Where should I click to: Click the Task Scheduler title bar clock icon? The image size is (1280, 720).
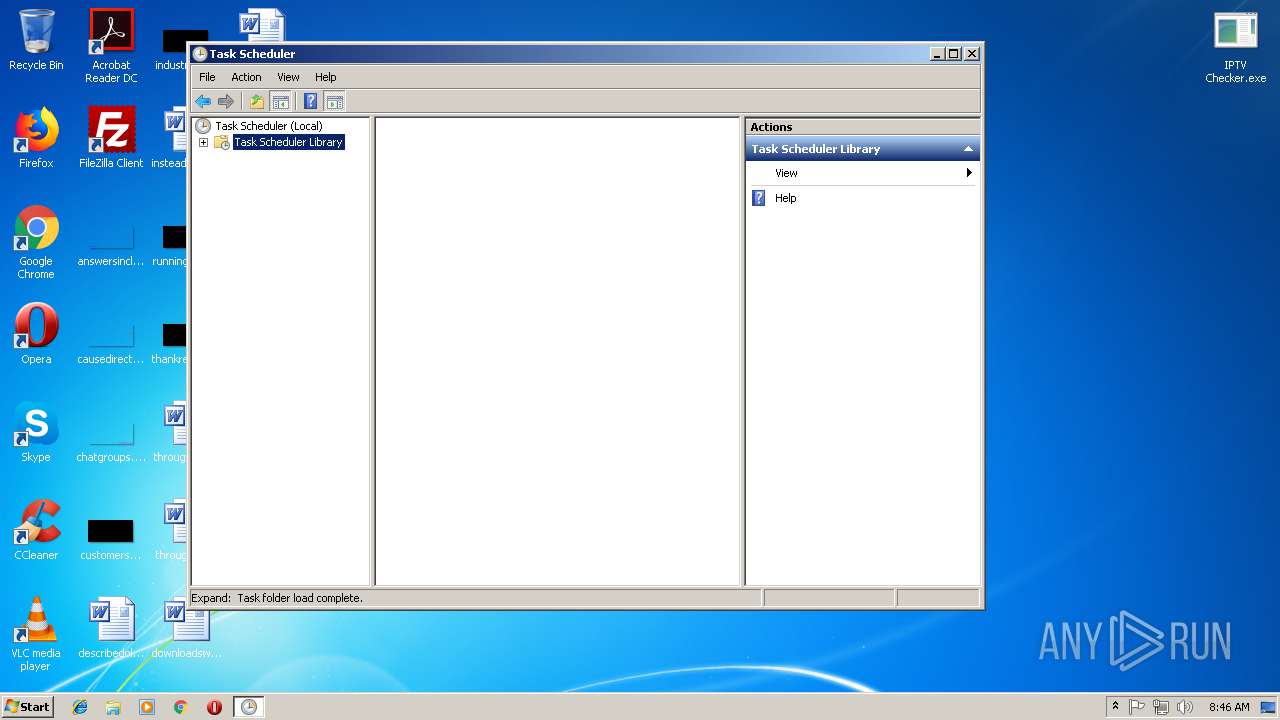click(x=200, y=54)
